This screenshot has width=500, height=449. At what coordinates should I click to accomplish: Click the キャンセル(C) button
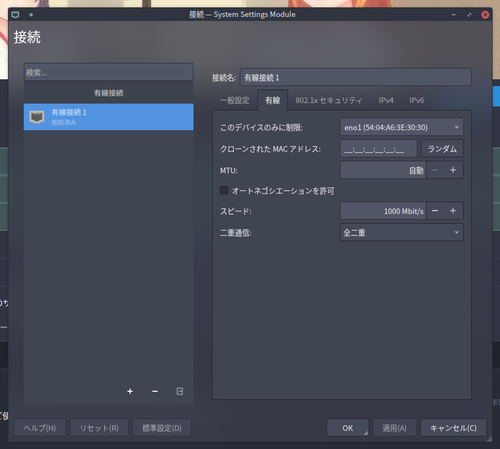point(453,428)
